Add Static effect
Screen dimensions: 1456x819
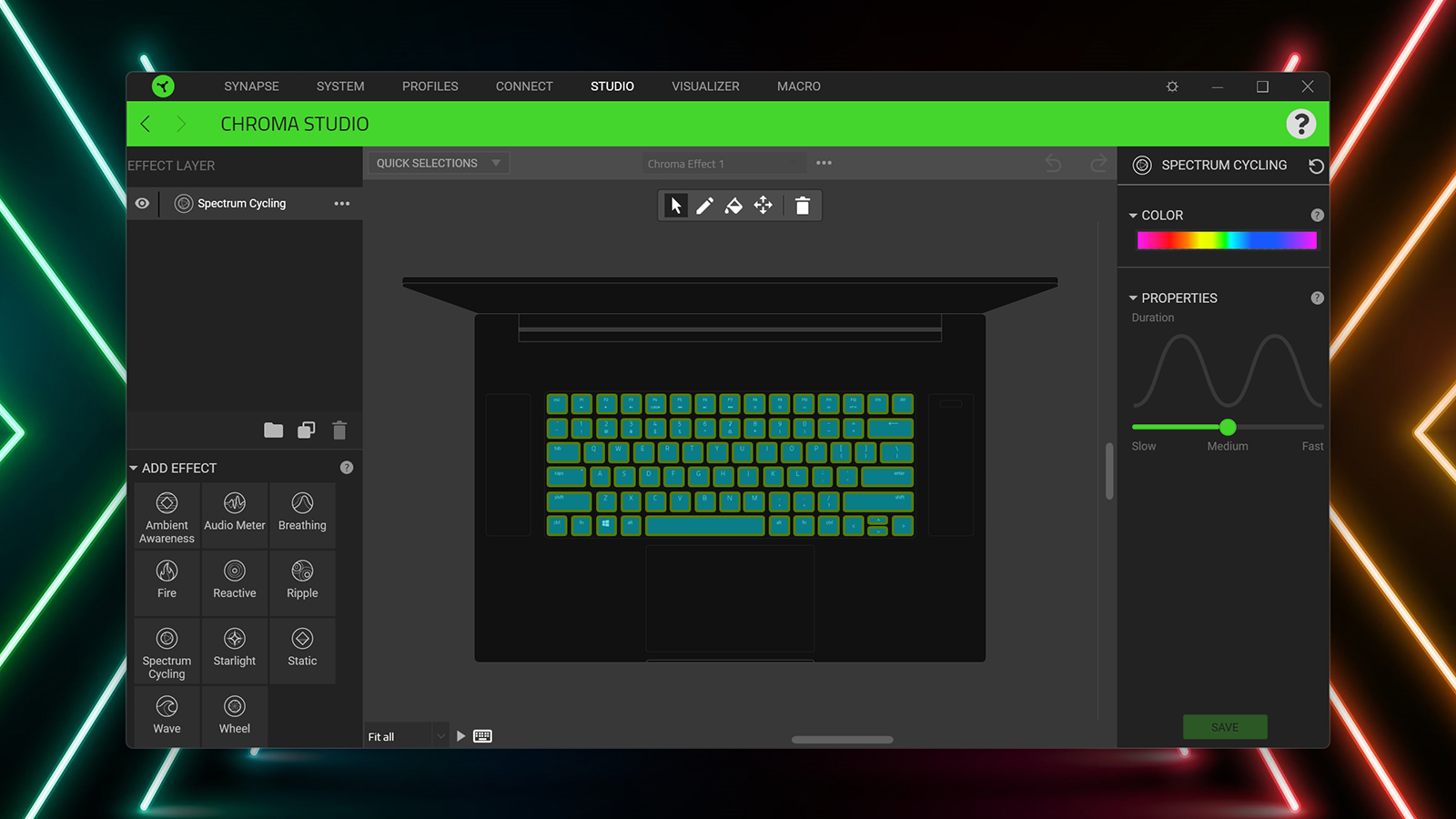pyautogui.click(x=302, y=652)
